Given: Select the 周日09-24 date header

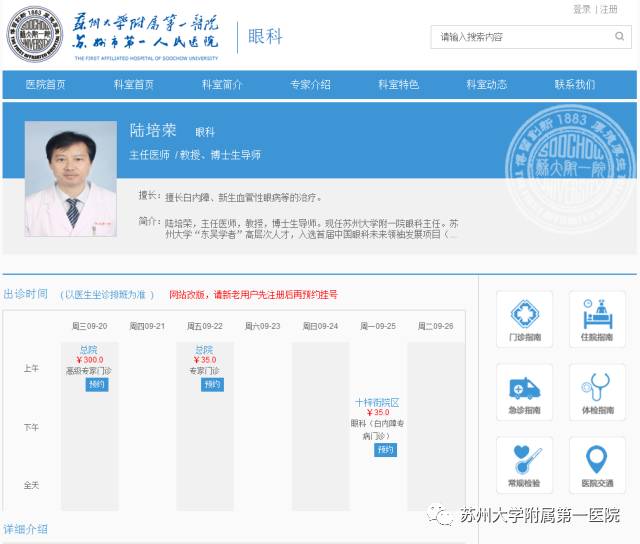Looking at the screenshot, I should 320,326.
